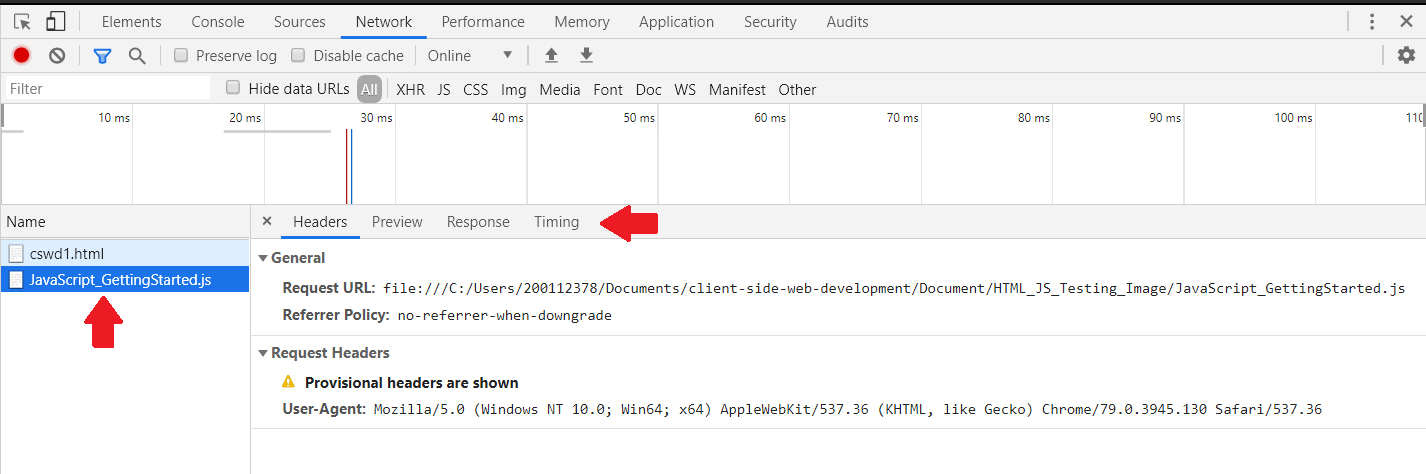Click the cswd1.html file icon

(x=16, y=253)
